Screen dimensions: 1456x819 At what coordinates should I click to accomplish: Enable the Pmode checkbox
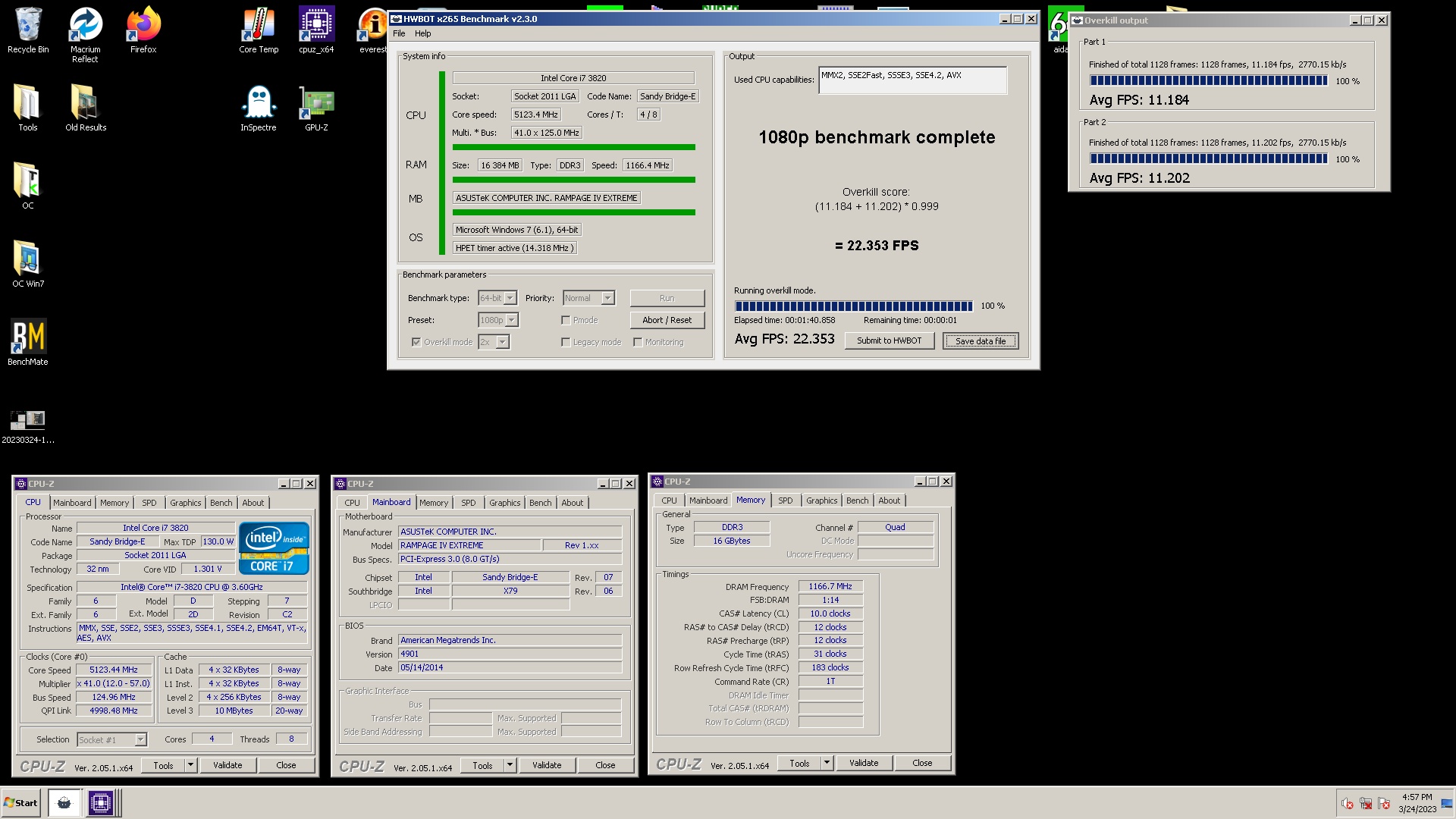[x=566, y=320]
